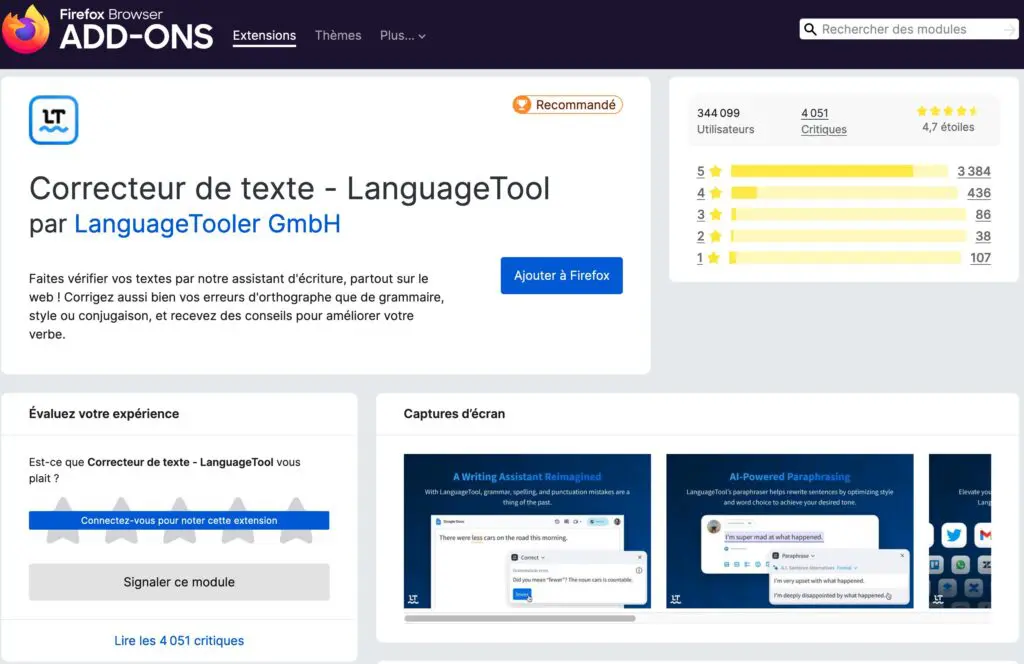The height and width of the screenshot is (664, 1024).
Task: Open the Plus... dropdown menu
Action: pyautogui.click(x=402, y=35)
